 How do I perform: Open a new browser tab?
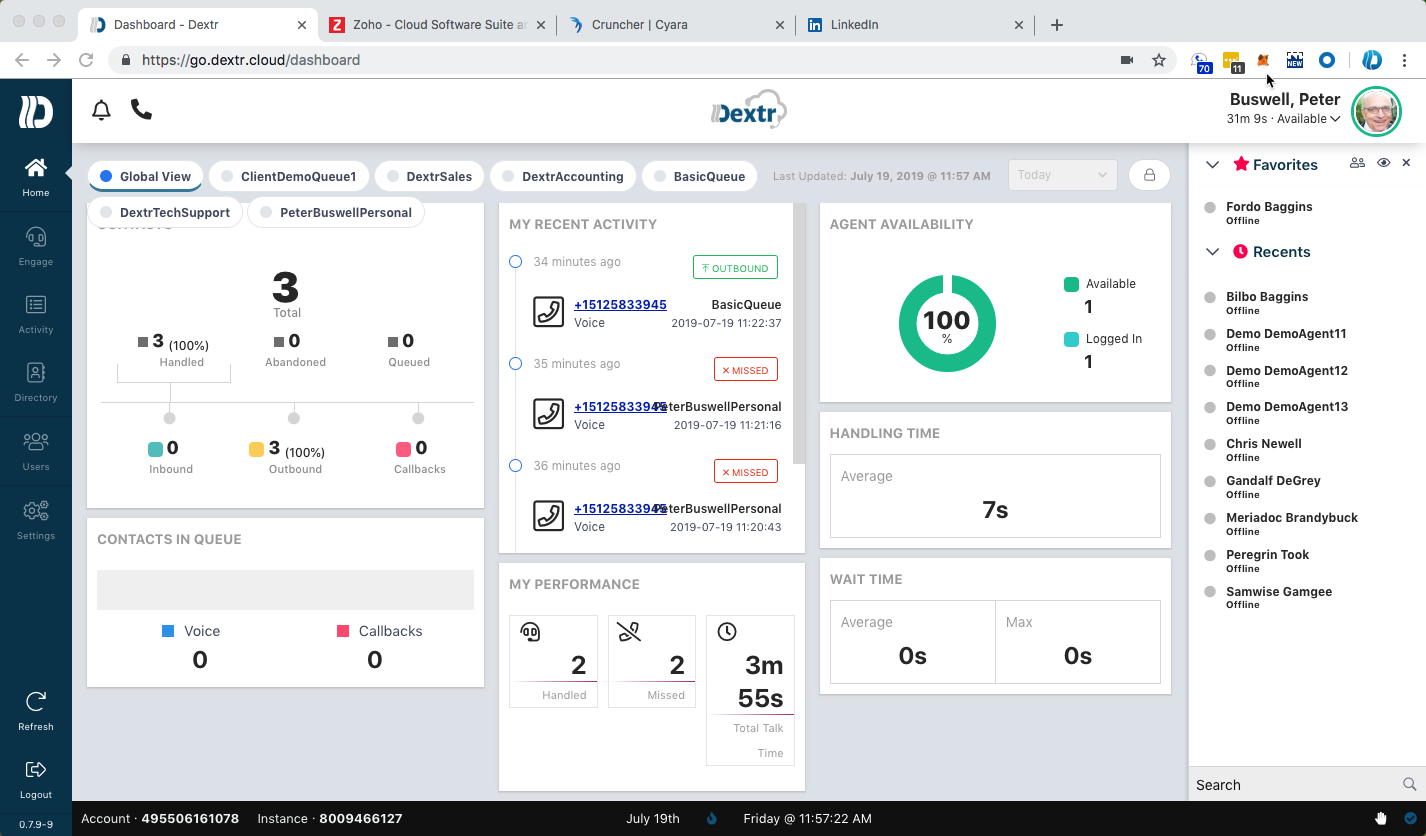pyautogui.click(x=1057, y=25)
